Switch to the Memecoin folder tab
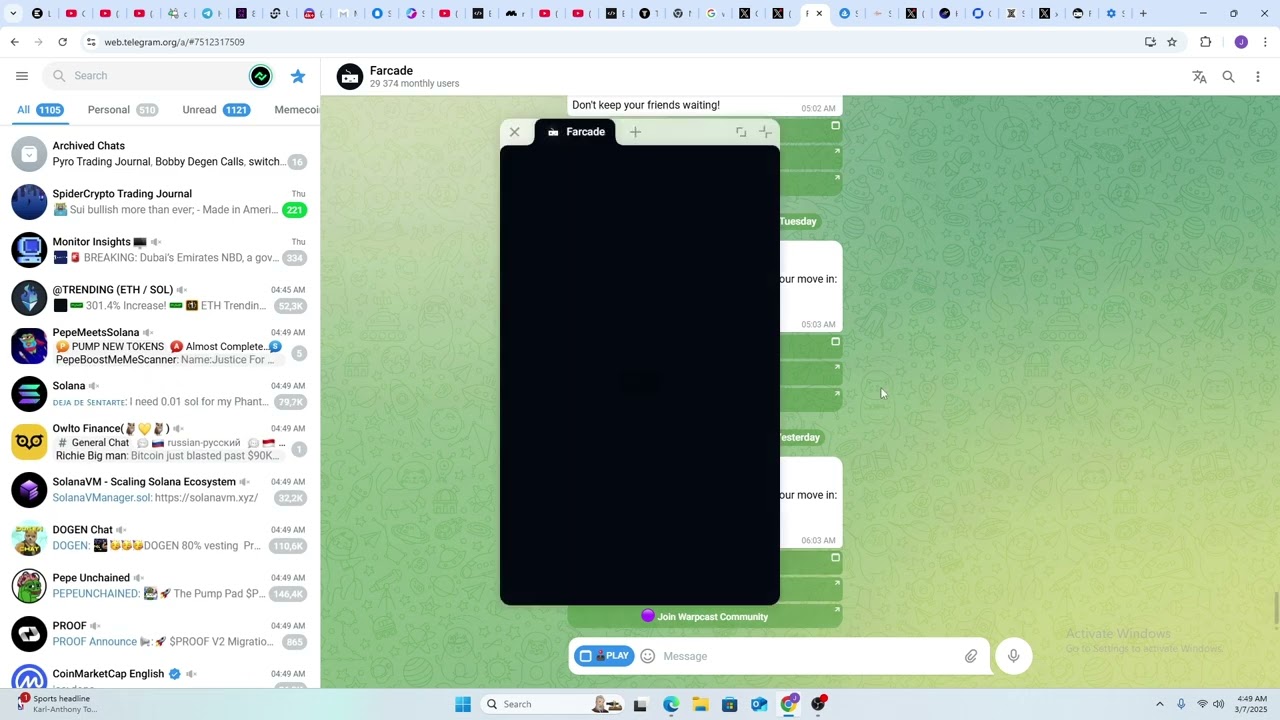 tap(297, 110)
